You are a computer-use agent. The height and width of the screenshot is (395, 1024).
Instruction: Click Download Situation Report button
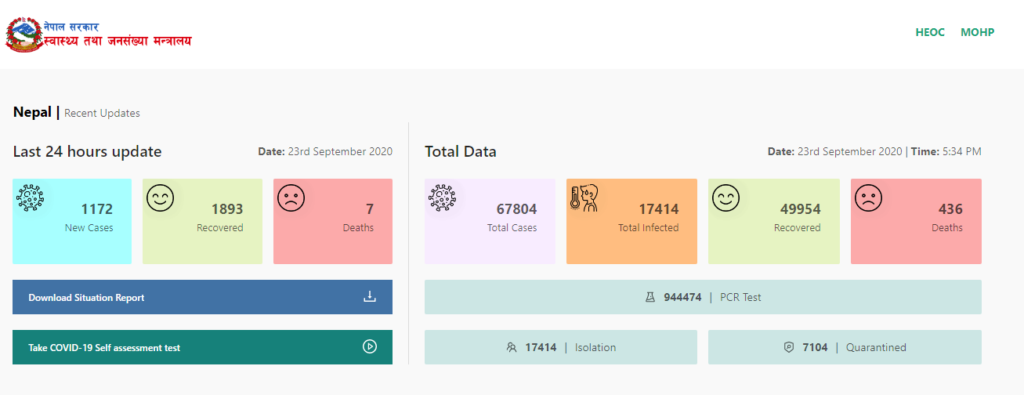pos(202,297)
